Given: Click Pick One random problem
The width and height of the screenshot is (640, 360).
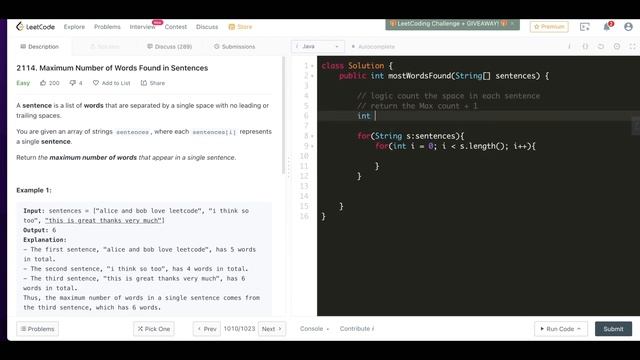Looking at the screenshot, I should click(x=154, y=329).
